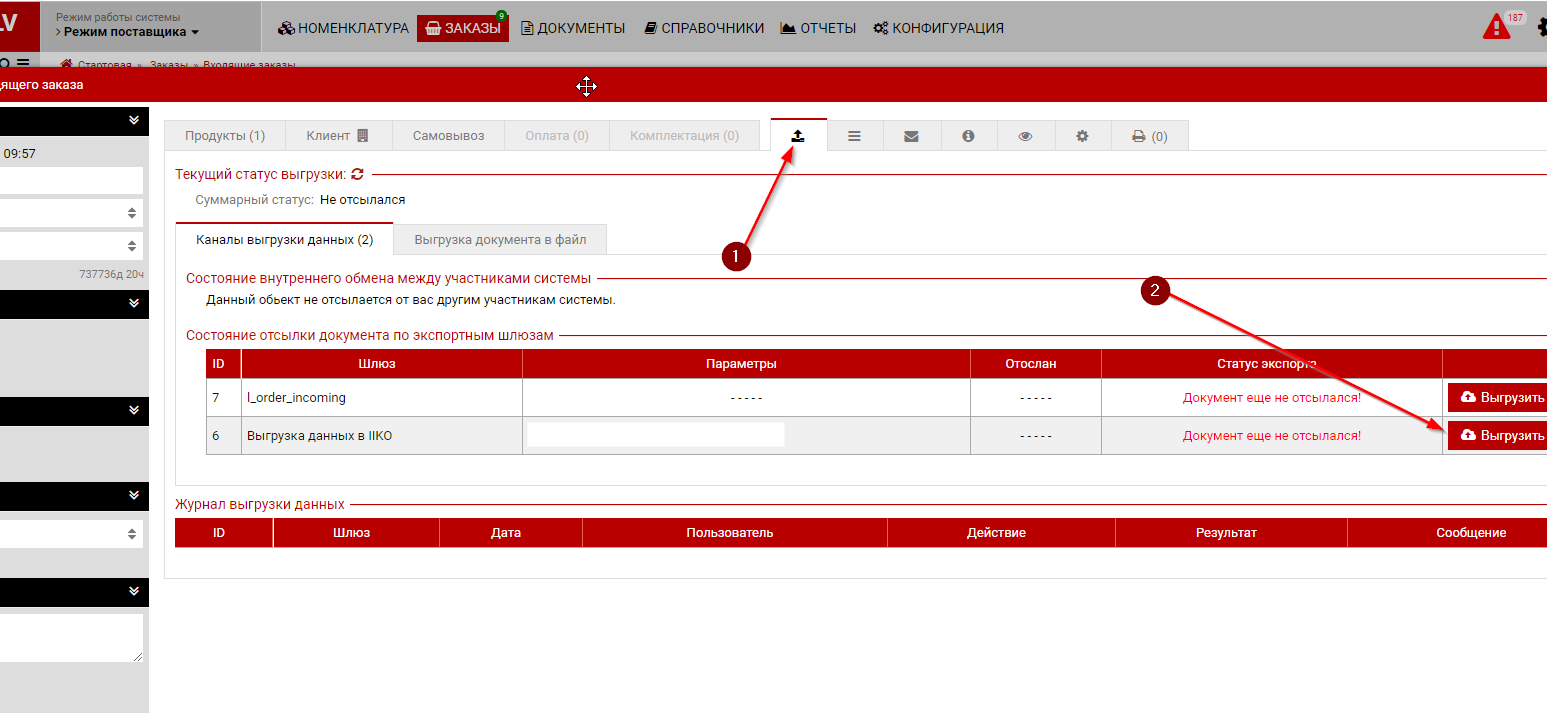Switch to Выгрузка документа в файл tab
Image resolution: width=1547 pixels, height=713 pixels.
click(500, 240)
